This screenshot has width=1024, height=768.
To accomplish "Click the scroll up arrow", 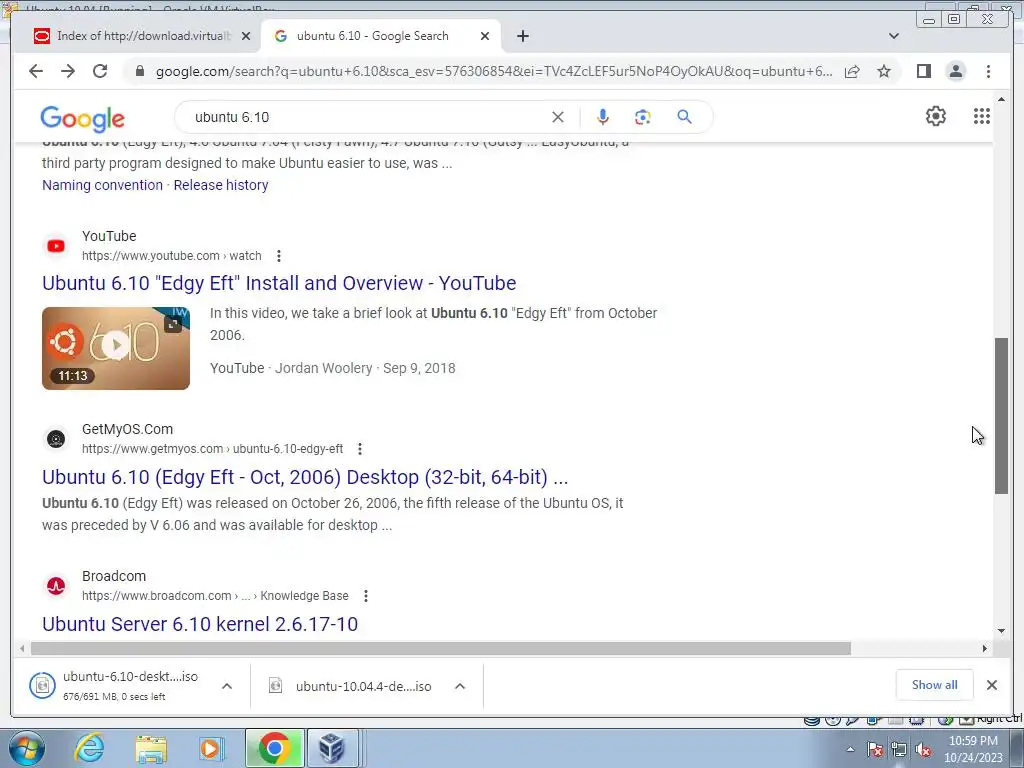I will [x=1001, y=99].
